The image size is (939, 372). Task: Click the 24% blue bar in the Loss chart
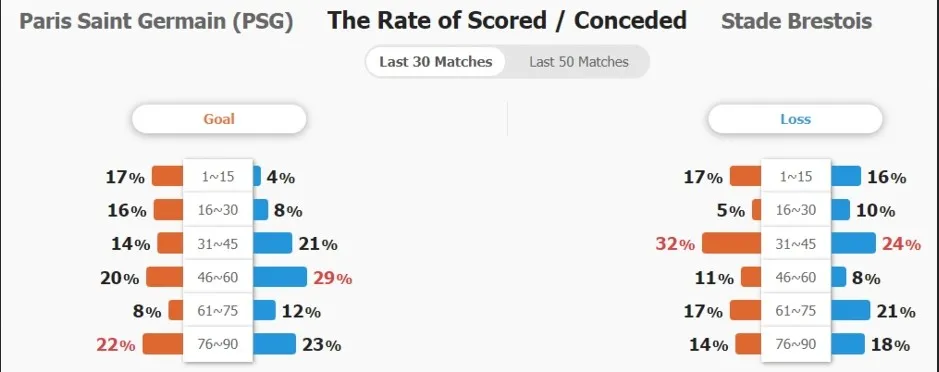coord(853,243)
